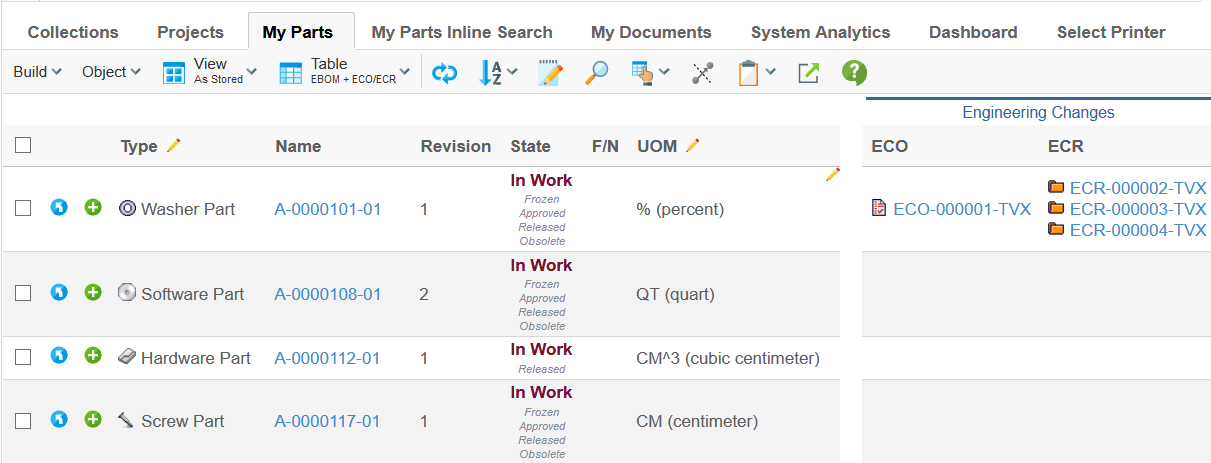Viewport: 1211px width, 463px height.
Task: Switch to the System Analytics tab
Action: pos(820,32)
